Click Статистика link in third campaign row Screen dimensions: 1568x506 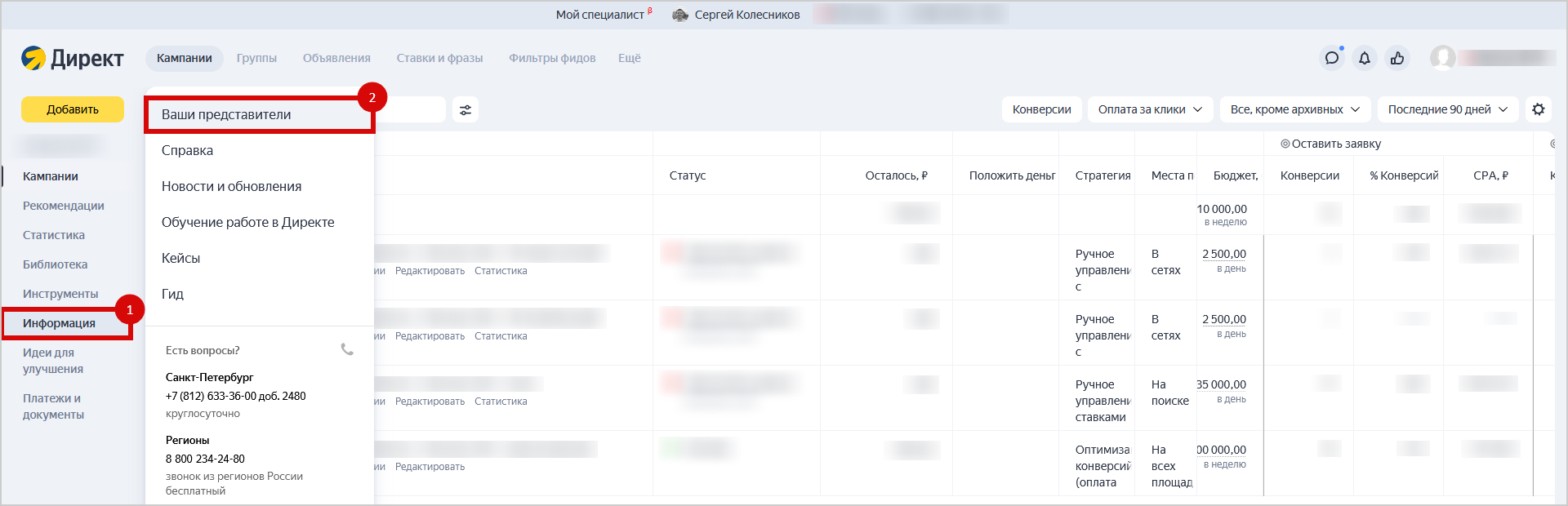coord(501,402)
